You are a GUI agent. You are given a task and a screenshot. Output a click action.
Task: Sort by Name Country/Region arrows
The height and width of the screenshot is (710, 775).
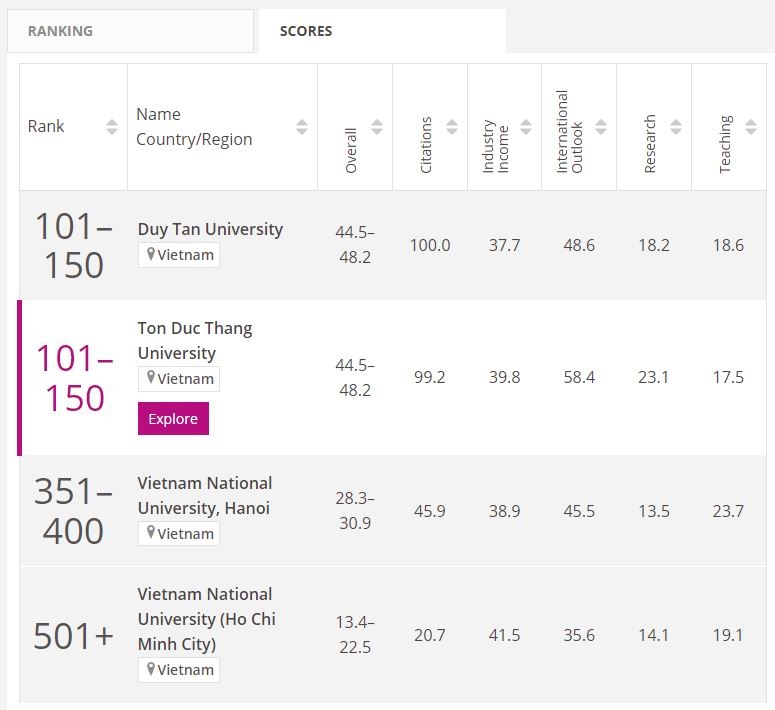[302, 127]
